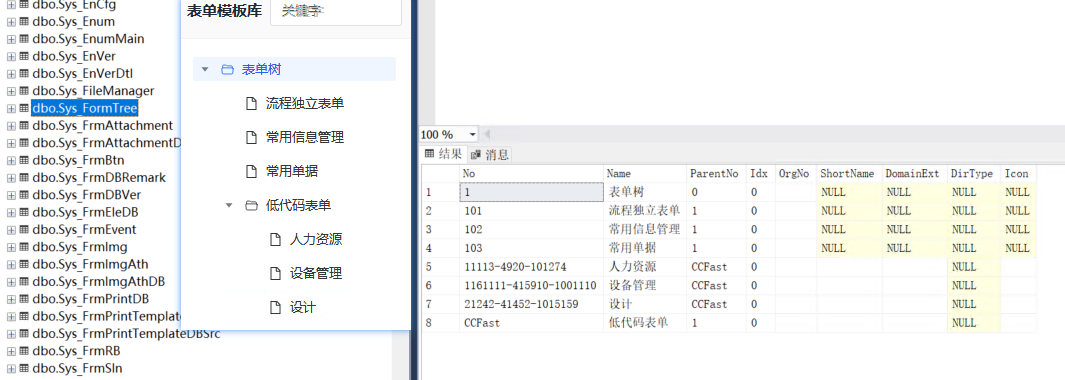
Task: Switch to the 结果 results tab
Action: [443, 154]
